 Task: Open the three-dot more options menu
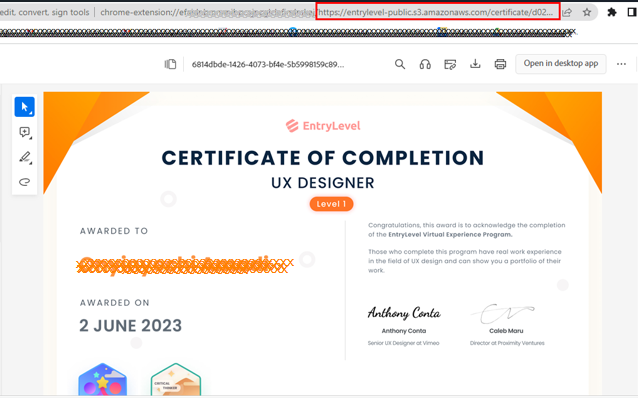621,64
